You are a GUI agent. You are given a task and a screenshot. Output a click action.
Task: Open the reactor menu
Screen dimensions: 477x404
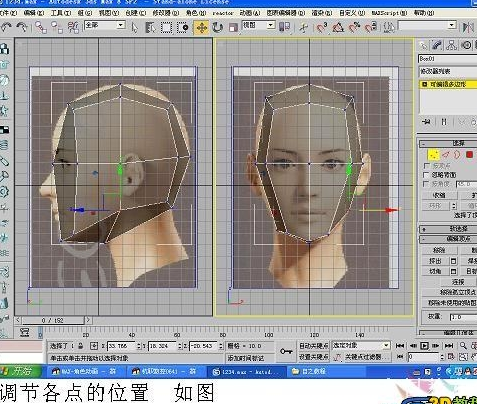pyautogui.click(x=223, y=13)
